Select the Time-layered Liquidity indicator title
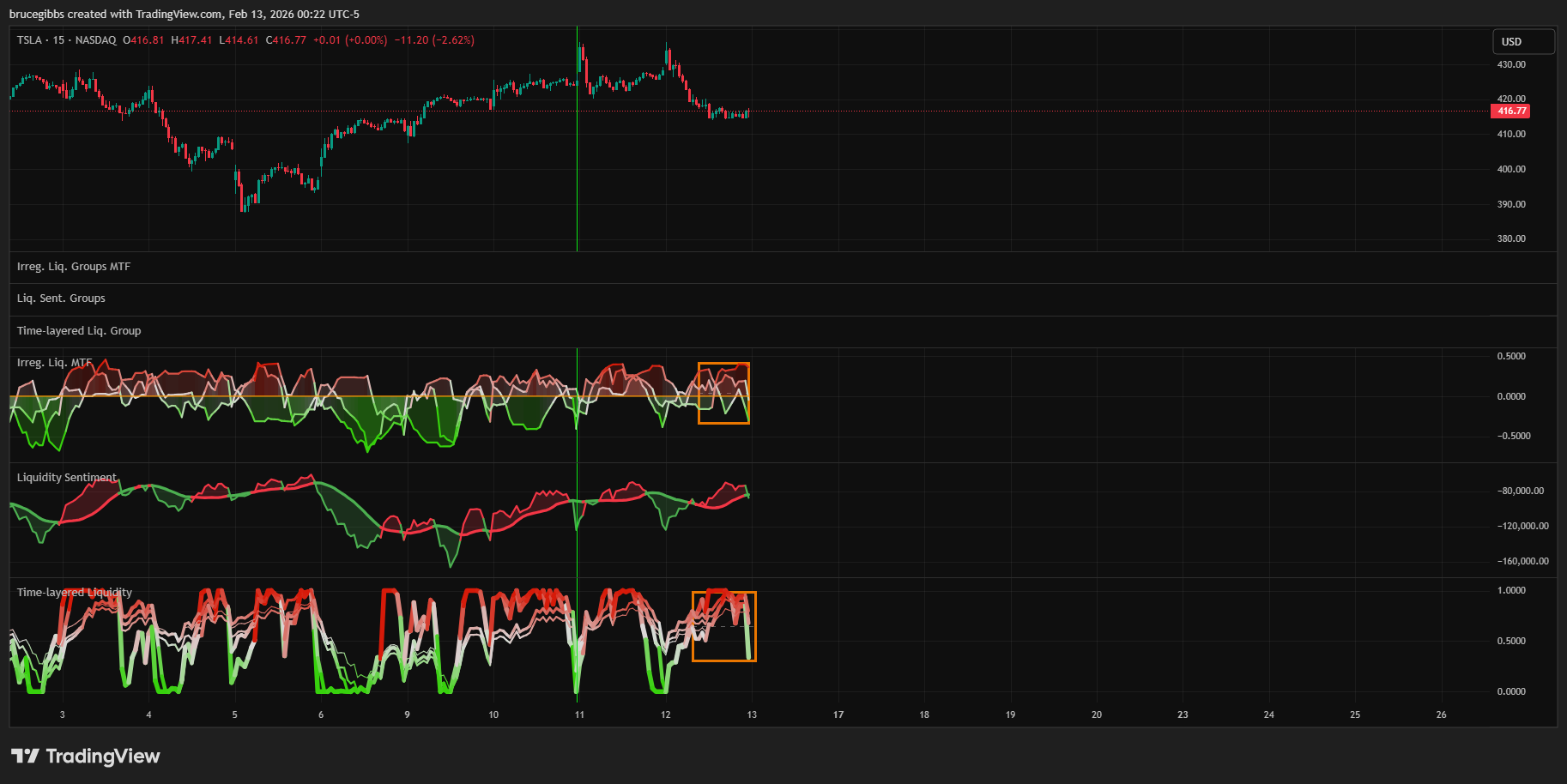The width and height of the screenshot is (1567, 784). coord(75,593)
